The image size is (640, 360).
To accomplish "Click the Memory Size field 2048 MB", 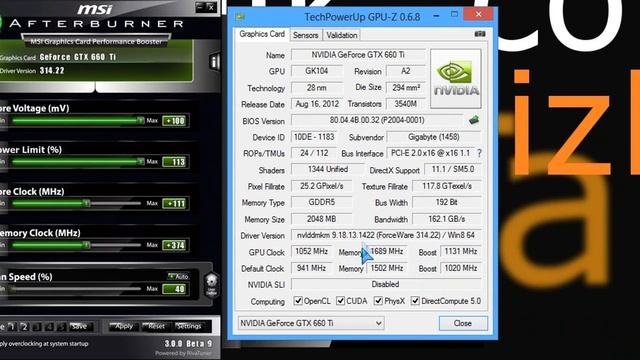I will [x=322, y=219].
